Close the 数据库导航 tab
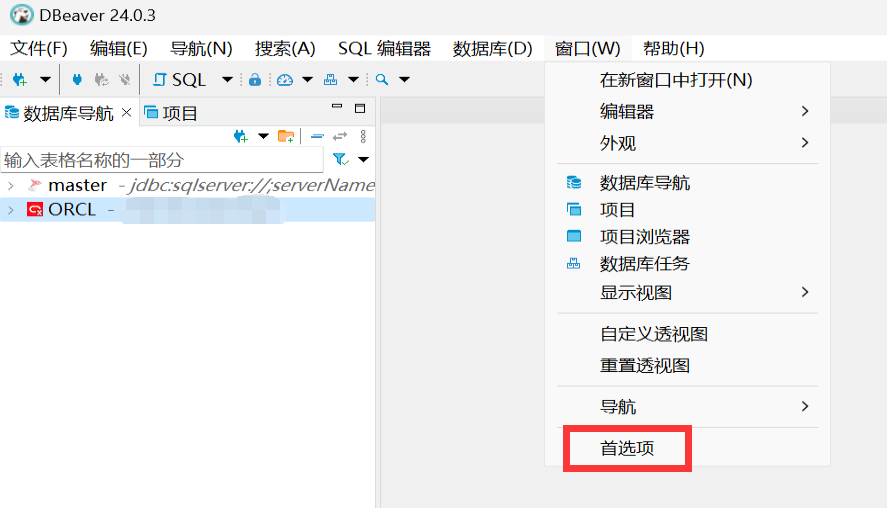This screenshot has width=887, height=508. point(127,112)
